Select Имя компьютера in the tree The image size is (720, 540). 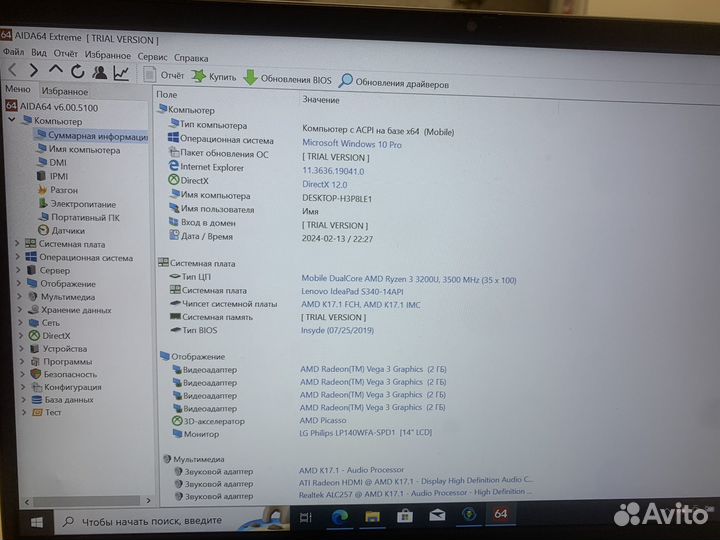[78, 149]
